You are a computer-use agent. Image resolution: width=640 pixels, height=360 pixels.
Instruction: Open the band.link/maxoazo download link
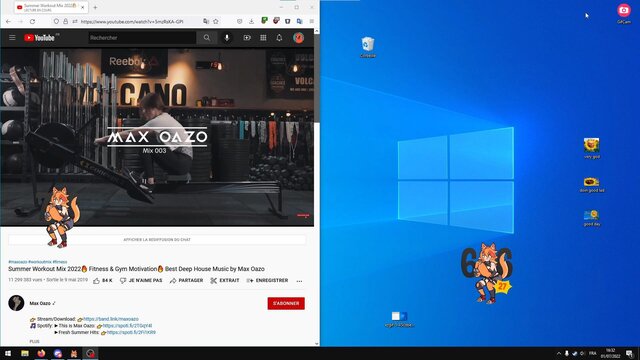pos(111,319)
